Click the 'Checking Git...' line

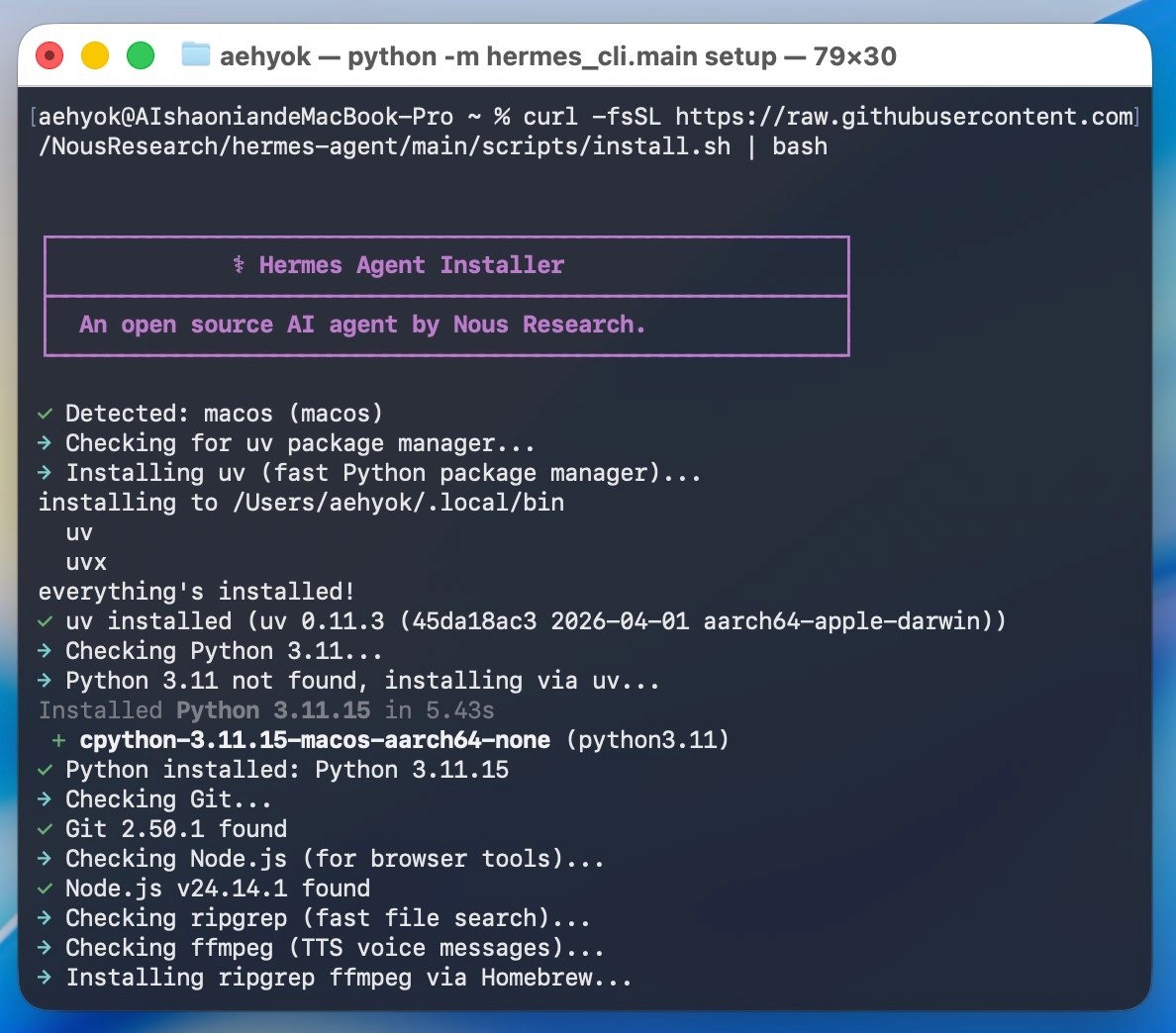pos(168,799)
